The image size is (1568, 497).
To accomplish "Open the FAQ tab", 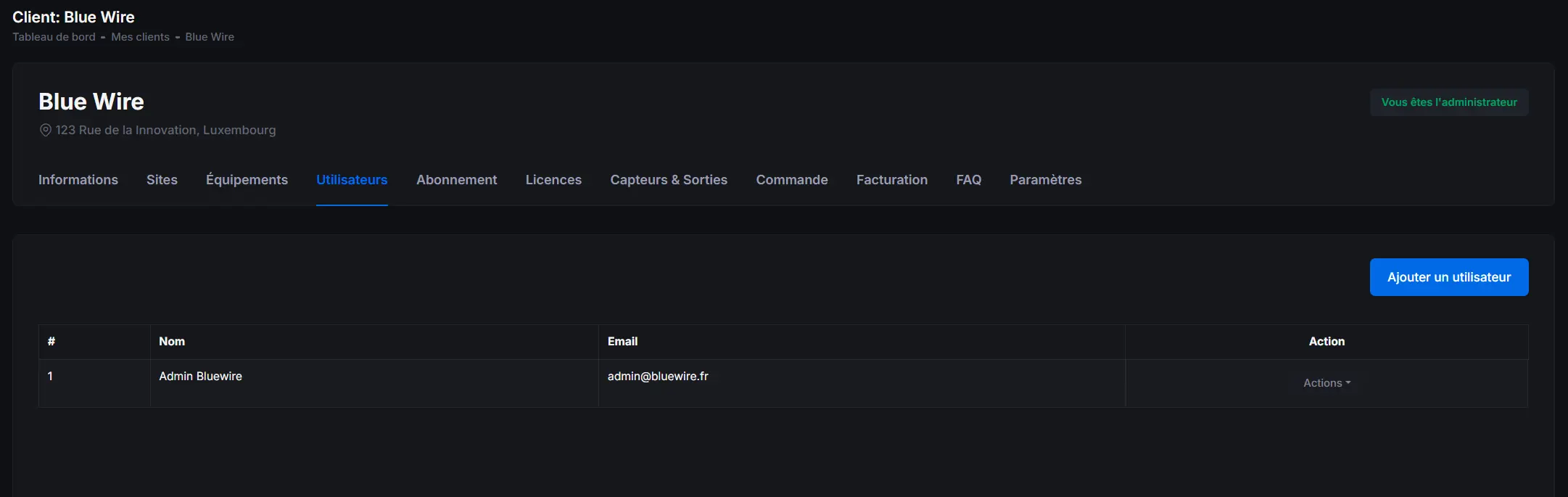I will coord(968,180).
